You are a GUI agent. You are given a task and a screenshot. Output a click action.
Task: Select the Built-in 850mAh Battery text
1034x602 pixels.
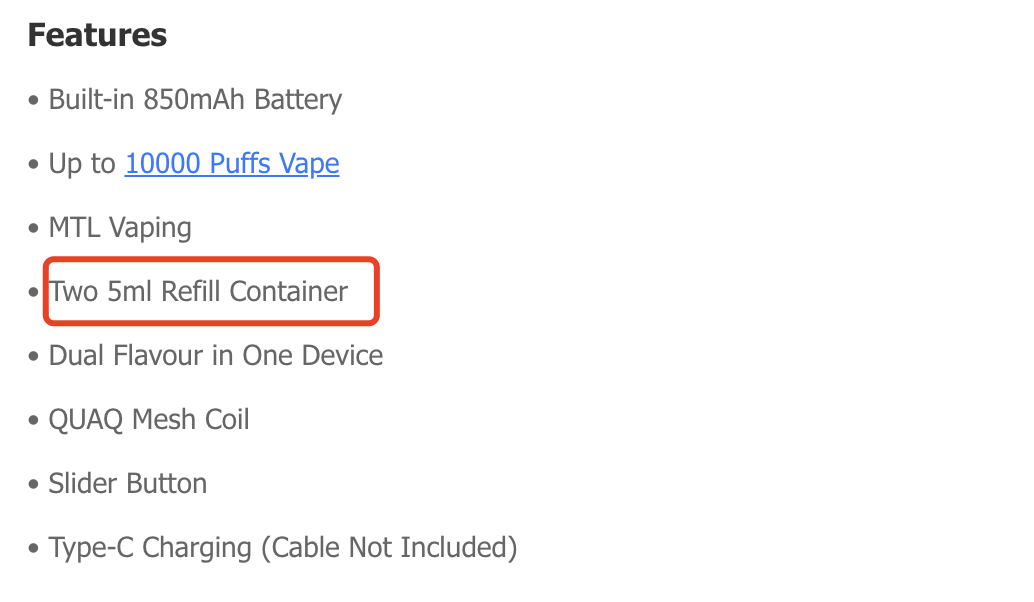coord(195,100)
